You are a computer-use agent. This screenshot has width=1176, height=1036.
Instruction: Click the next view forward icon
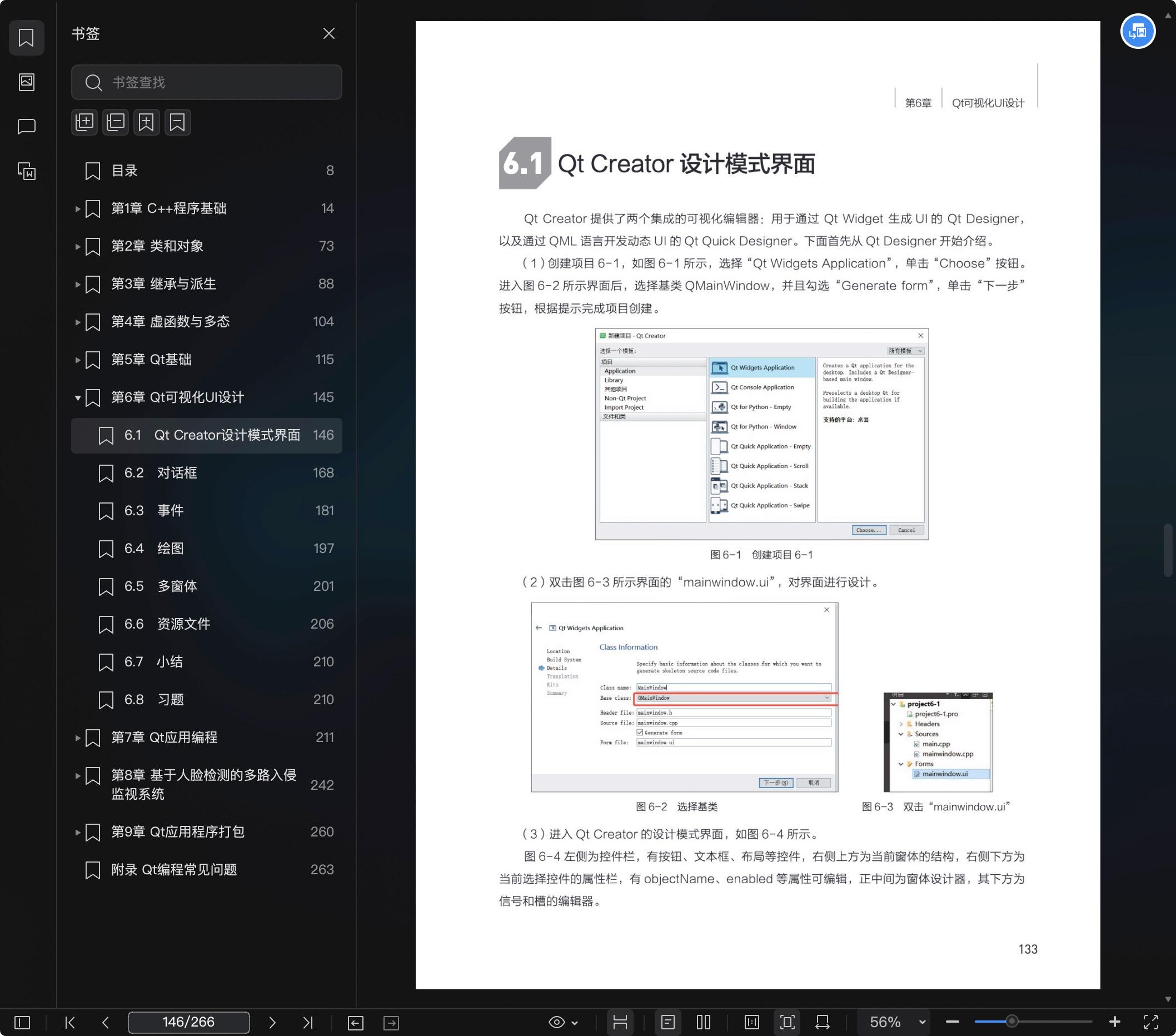coord(391,1022)
